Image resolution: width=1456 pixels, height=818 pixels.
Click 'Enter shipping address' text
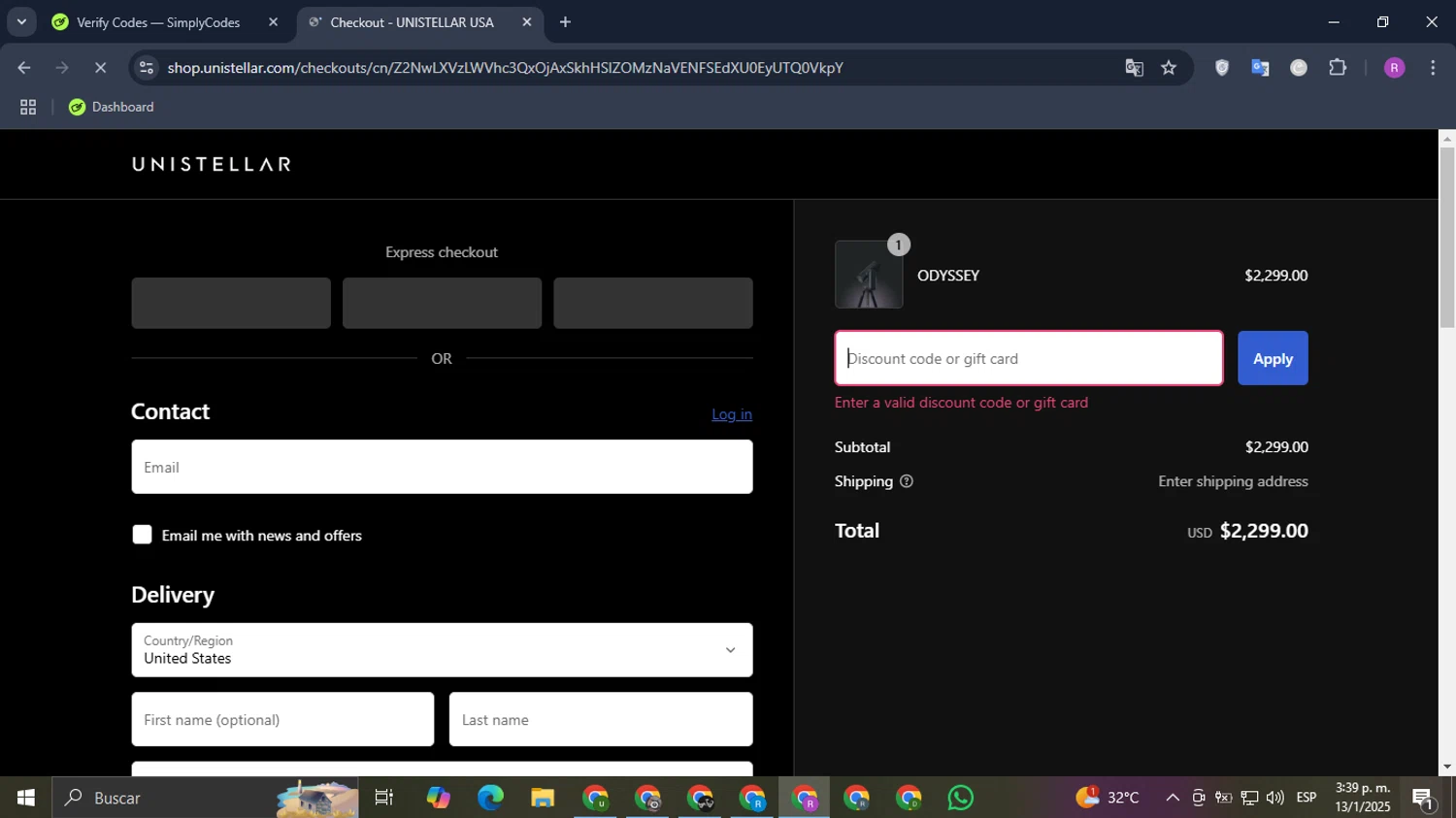(1233, 481)
